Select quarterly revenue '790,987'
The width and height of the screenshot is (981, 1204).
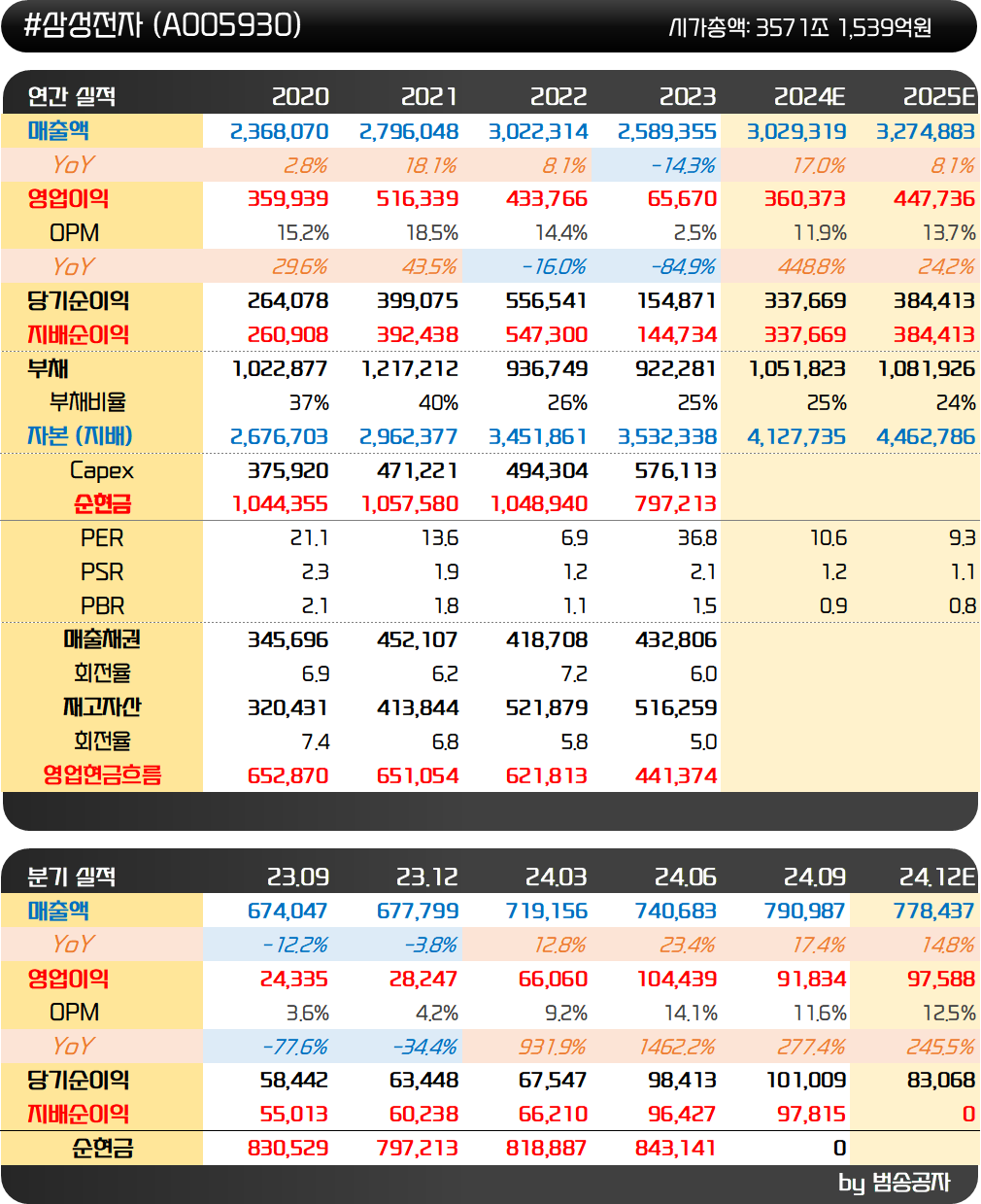pos(805,912)
